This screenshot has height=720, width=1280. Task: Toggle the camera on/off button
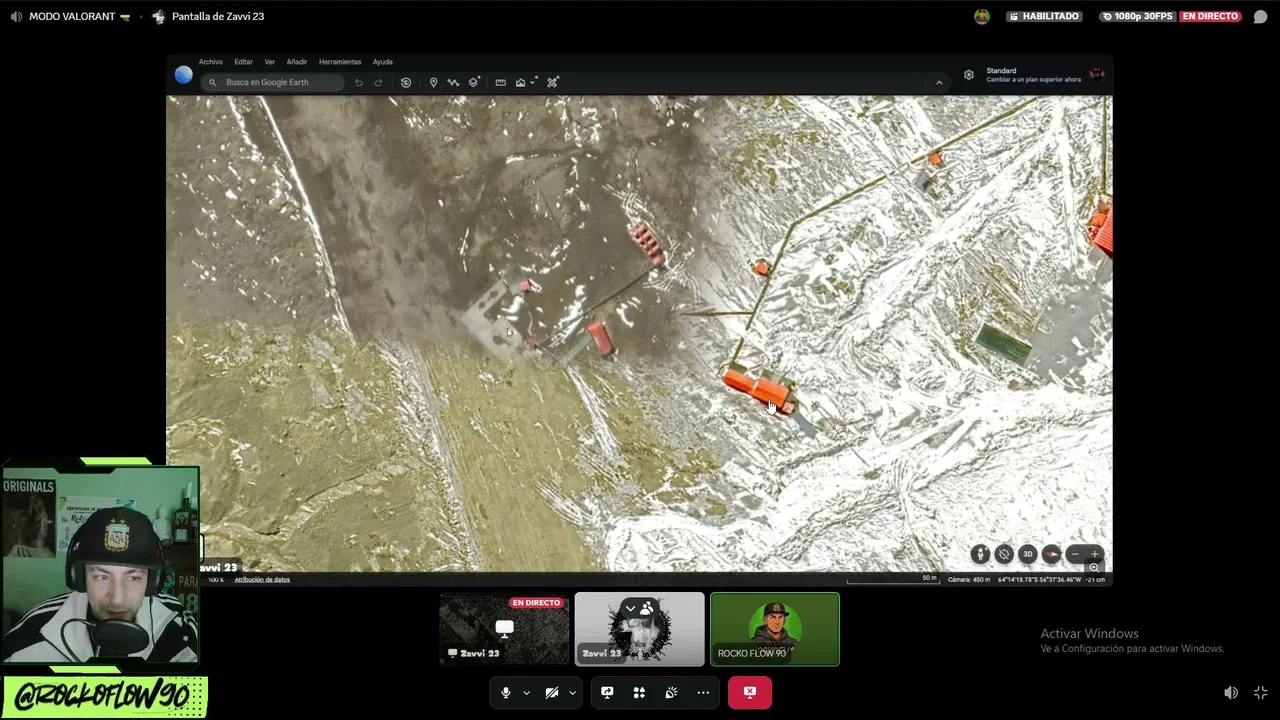coord(552,692)
